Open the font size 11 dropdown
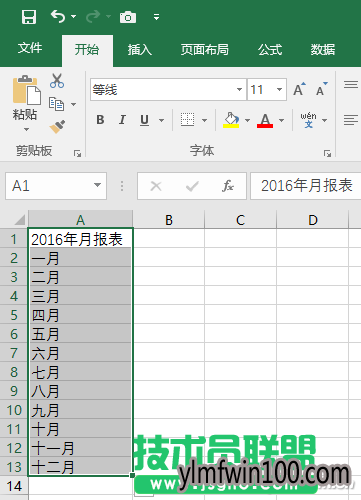This screenshot has width=361, height=500. point(279,89)
